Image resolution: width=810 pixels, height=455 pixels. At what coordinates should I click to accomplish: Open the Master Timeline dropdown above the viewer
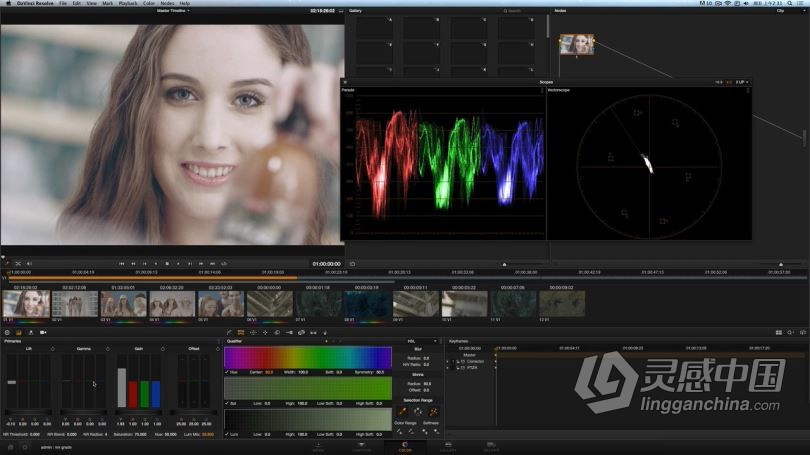point(173,10)
